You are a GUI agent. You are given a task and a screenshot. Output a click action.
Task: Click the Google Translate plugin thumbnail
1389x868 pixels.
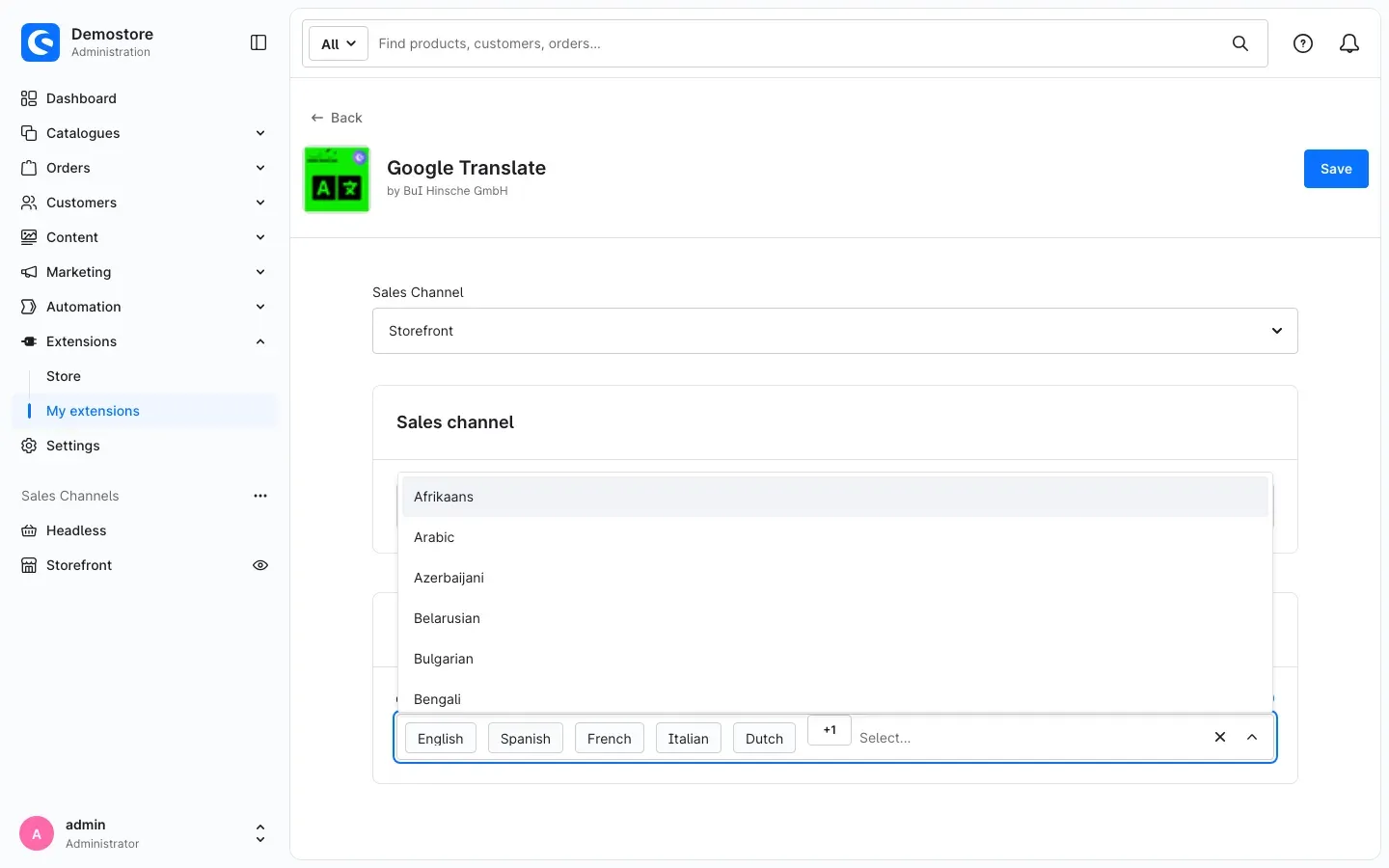tap(337, 179)
